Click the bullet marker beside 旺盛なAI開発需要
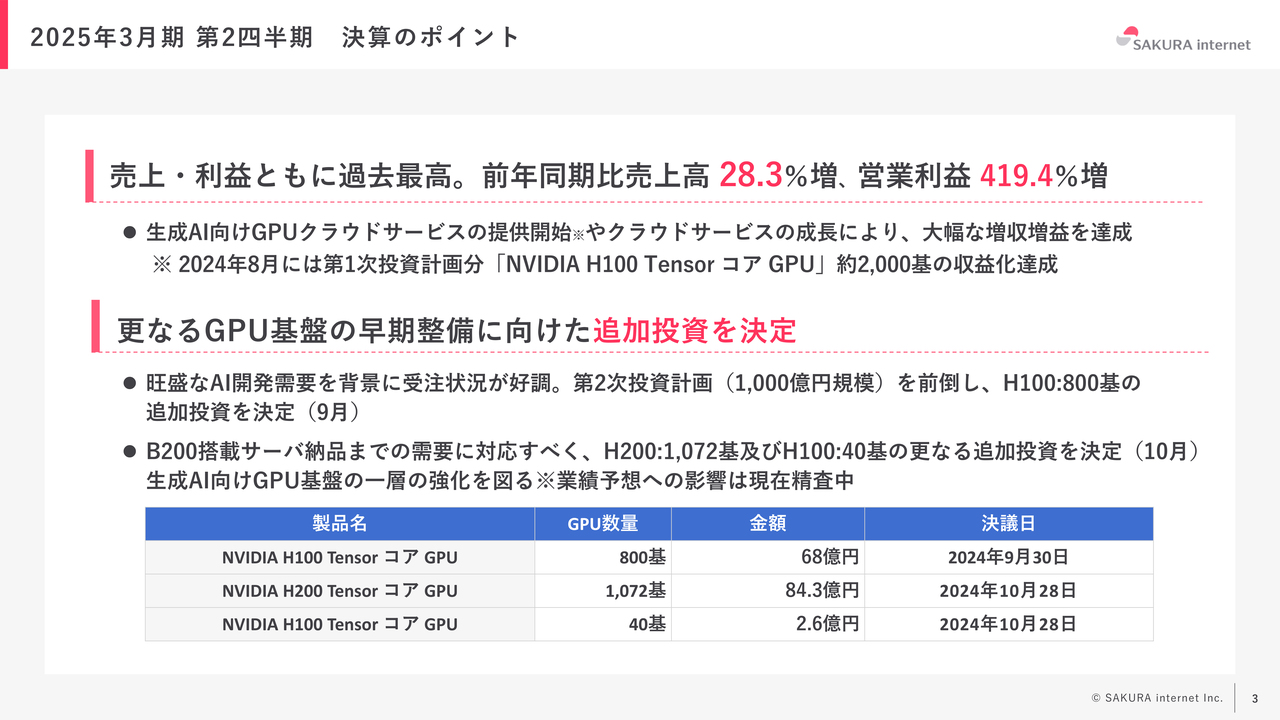This screenshot has height=720, width=1280. [129, 381]
